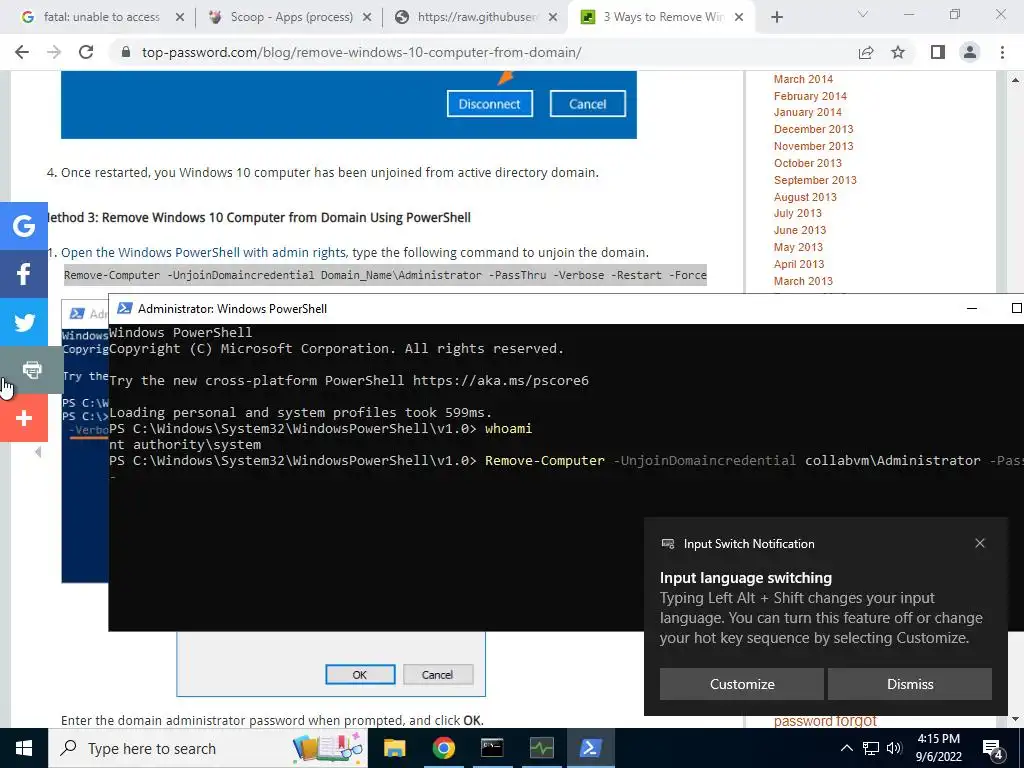Close the 'fatal: unable to access' tab
This screenshot has width=1024, height=768.
(x=180, y=18)
